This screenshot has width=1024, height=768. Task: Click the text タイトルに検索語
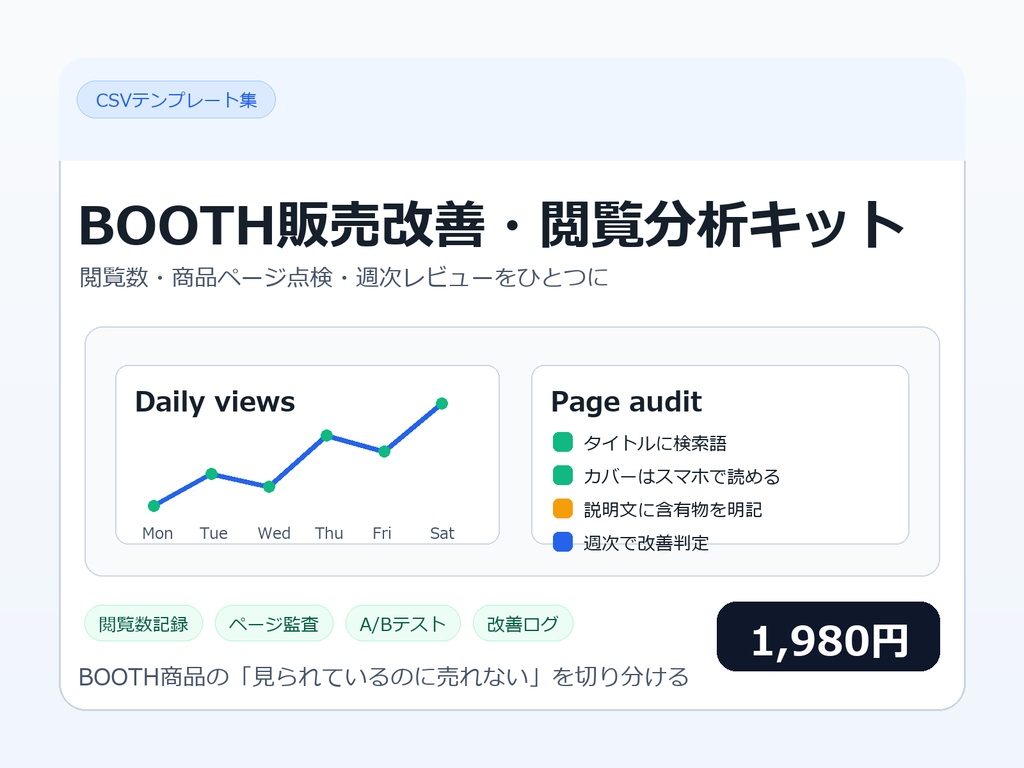coord(655,443)
